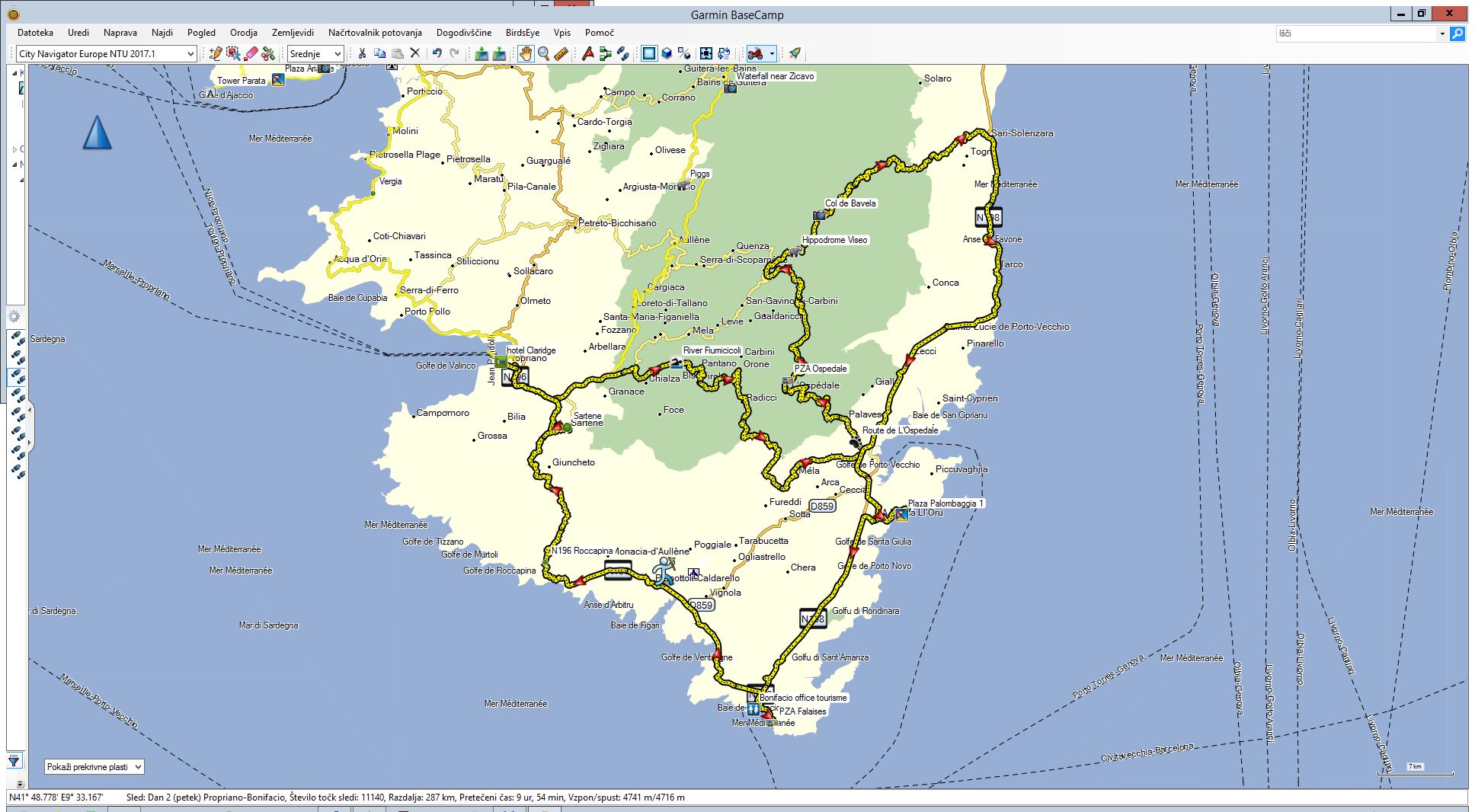Viewport: 1475px width, 812px height.
Task: Click the sync views arrows icon
Action: pos(724,53)
